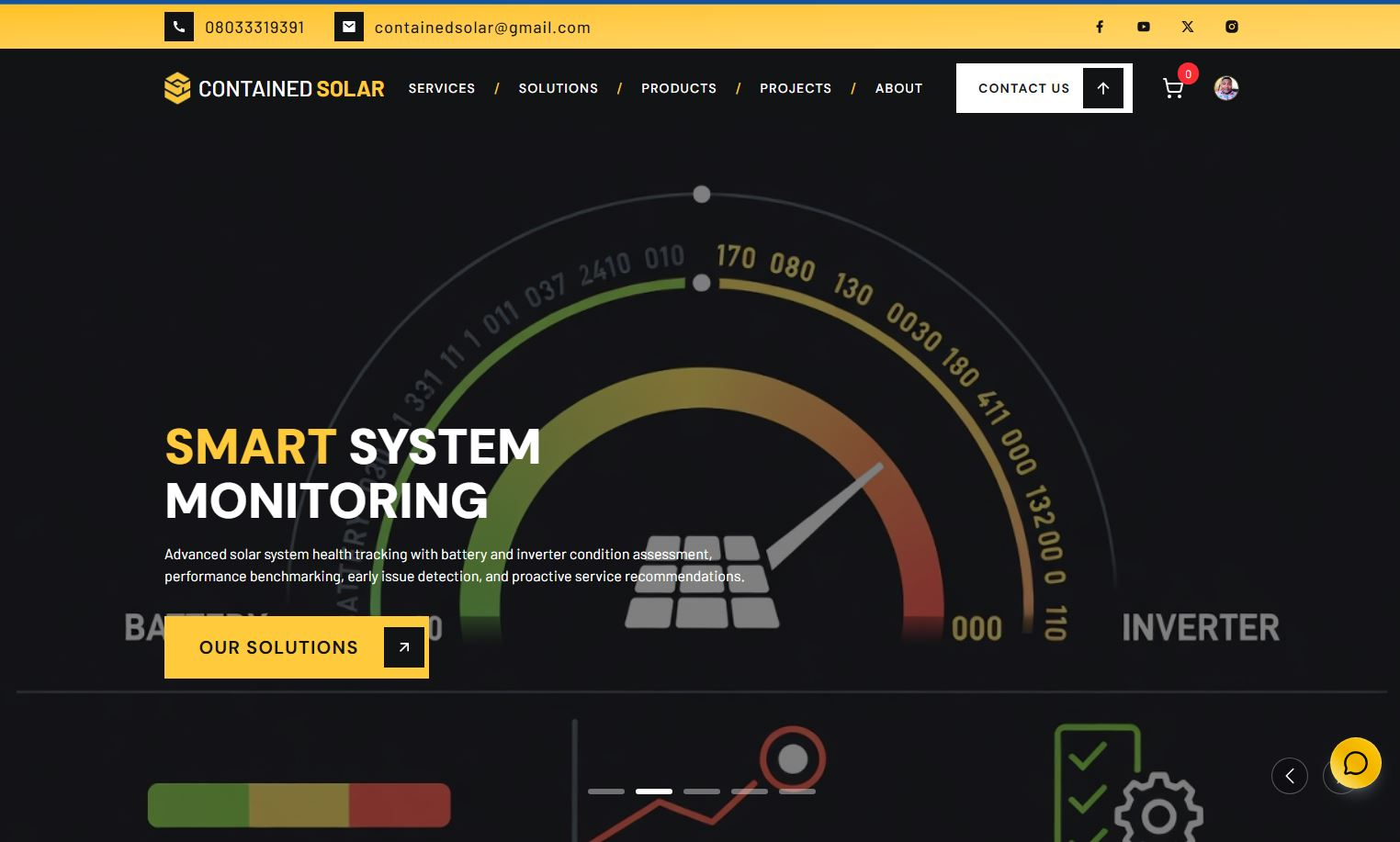Click the containedsolar@gmail.com email link
The width and height of the screenshot is (1400, 842).
(x=482, y=28)
